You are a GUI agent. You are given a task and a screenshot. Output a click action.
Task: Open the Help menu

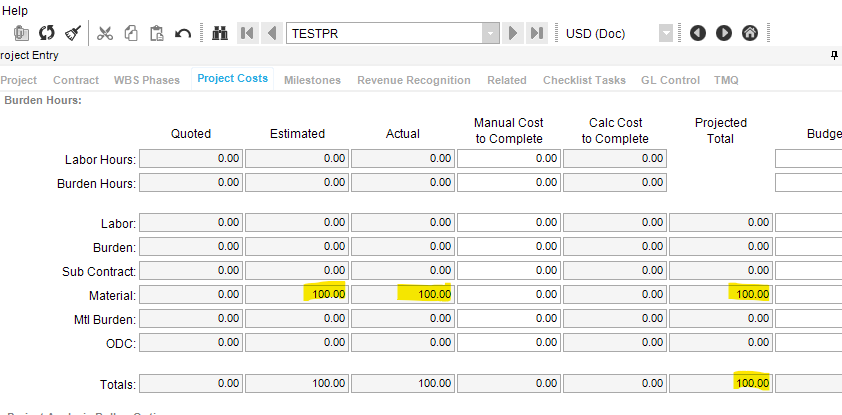click(16, 10)
